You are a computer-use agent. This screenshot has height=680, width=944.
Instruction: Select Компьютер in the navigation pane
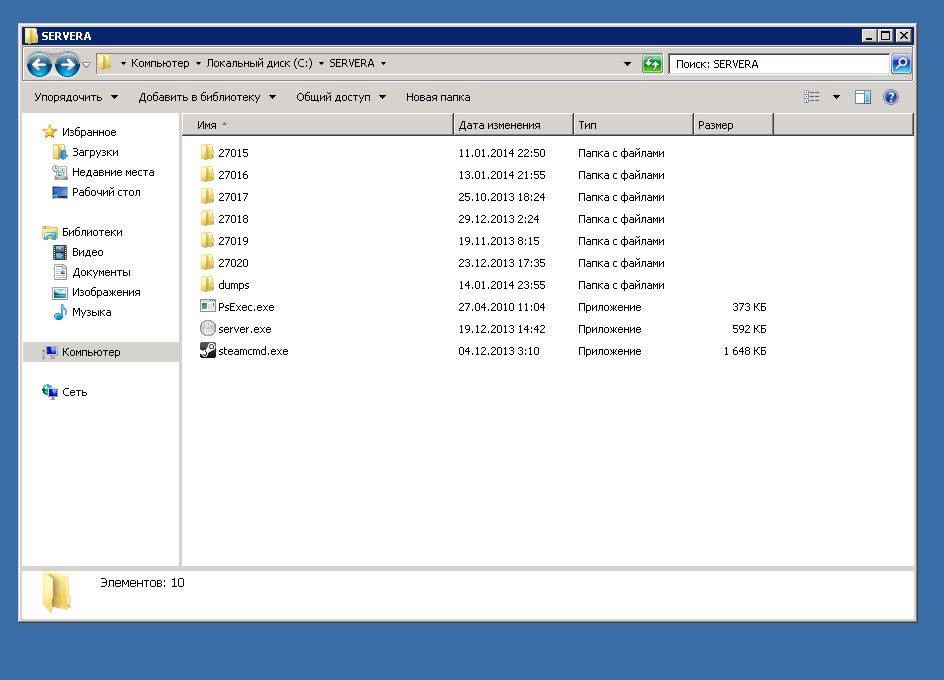click(90, 352)
